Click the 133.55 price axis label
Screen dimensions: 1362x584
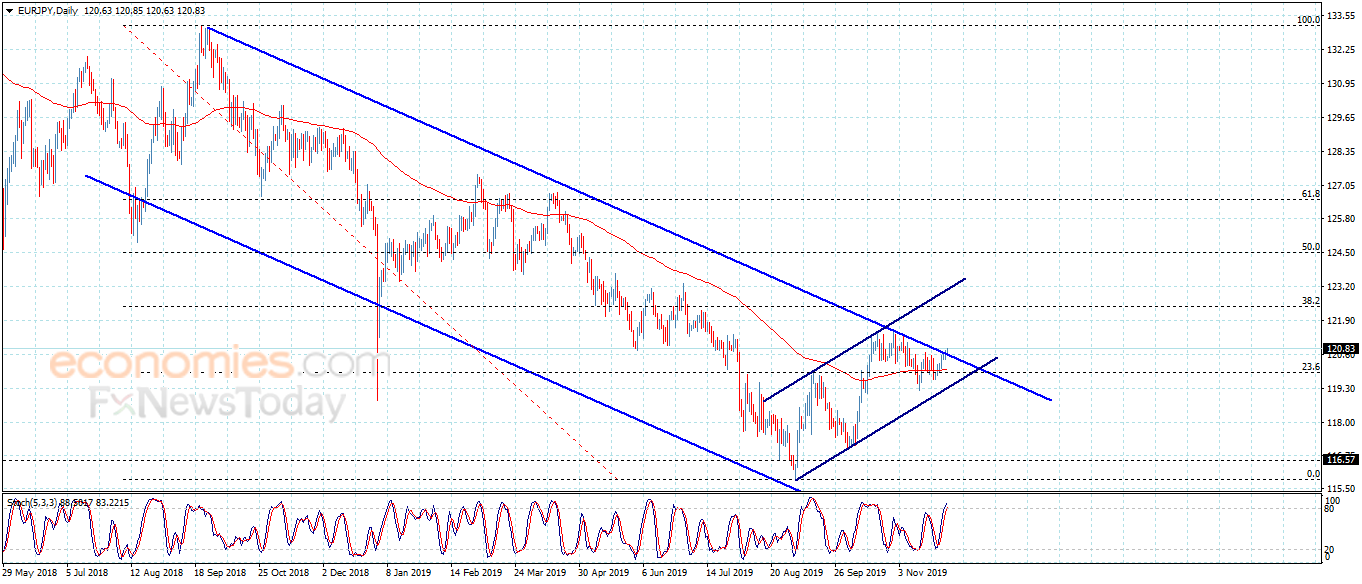pyautogui.click(x=1341, y=17)
